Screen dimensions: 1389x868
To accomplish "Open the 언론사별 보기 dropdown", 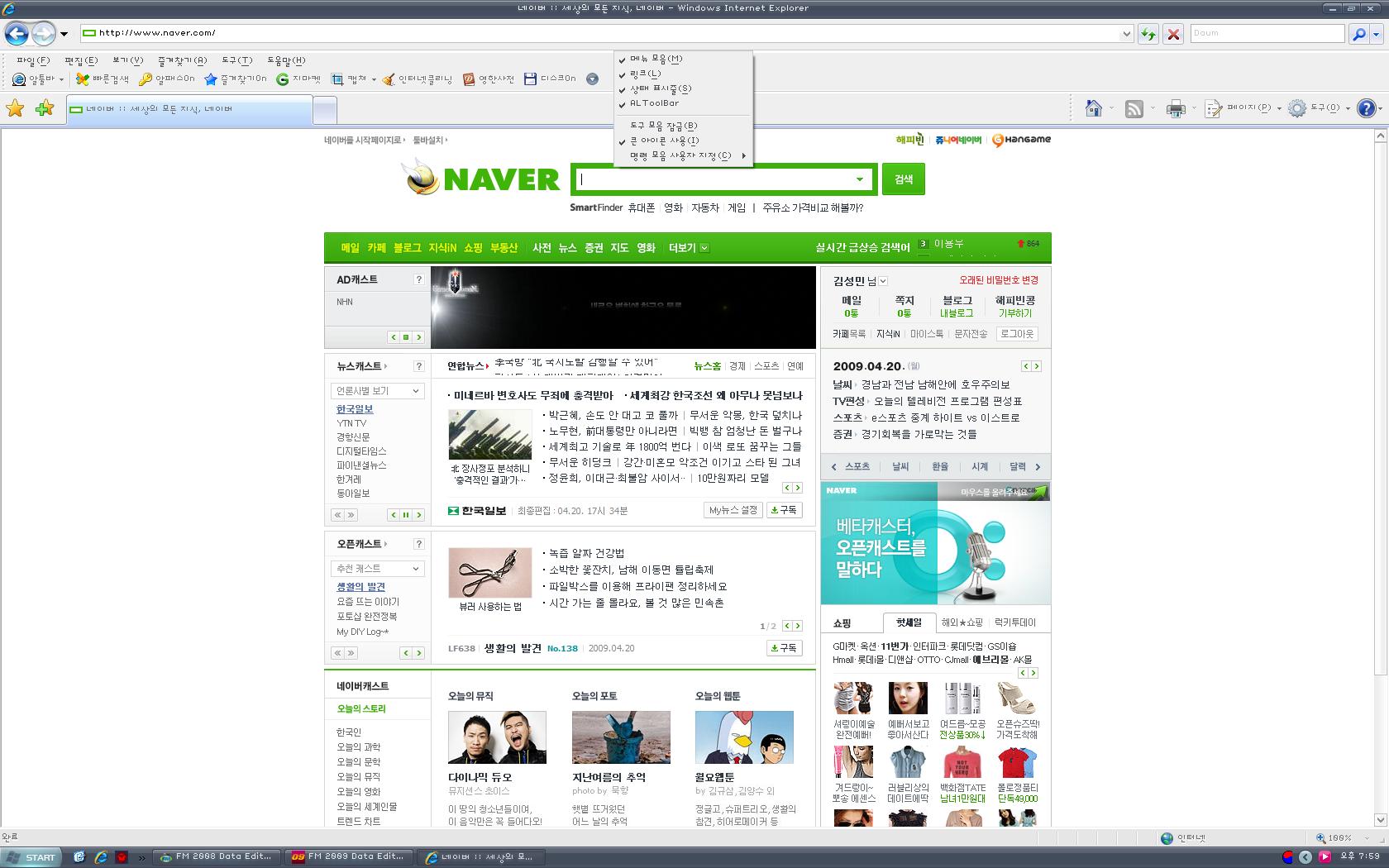I will pyautogui.click(x=378, y=390).
